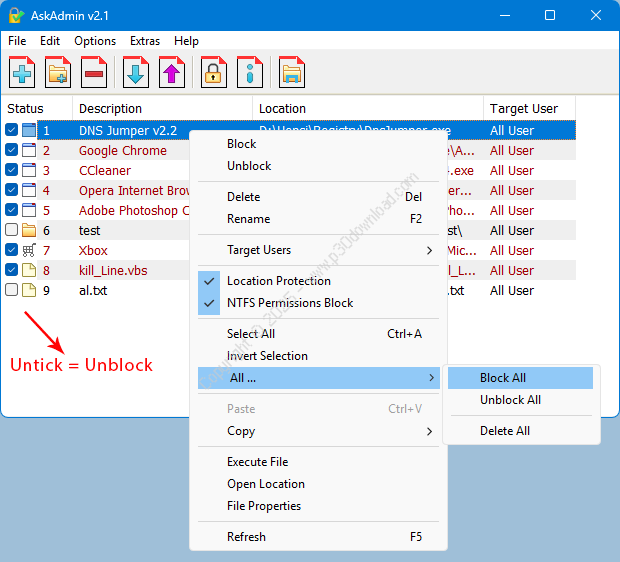Viewport: 620px width, 562px height.
Task: Select Delete All in the submenu
Action: pyautogui.click(x=504, y=431)
